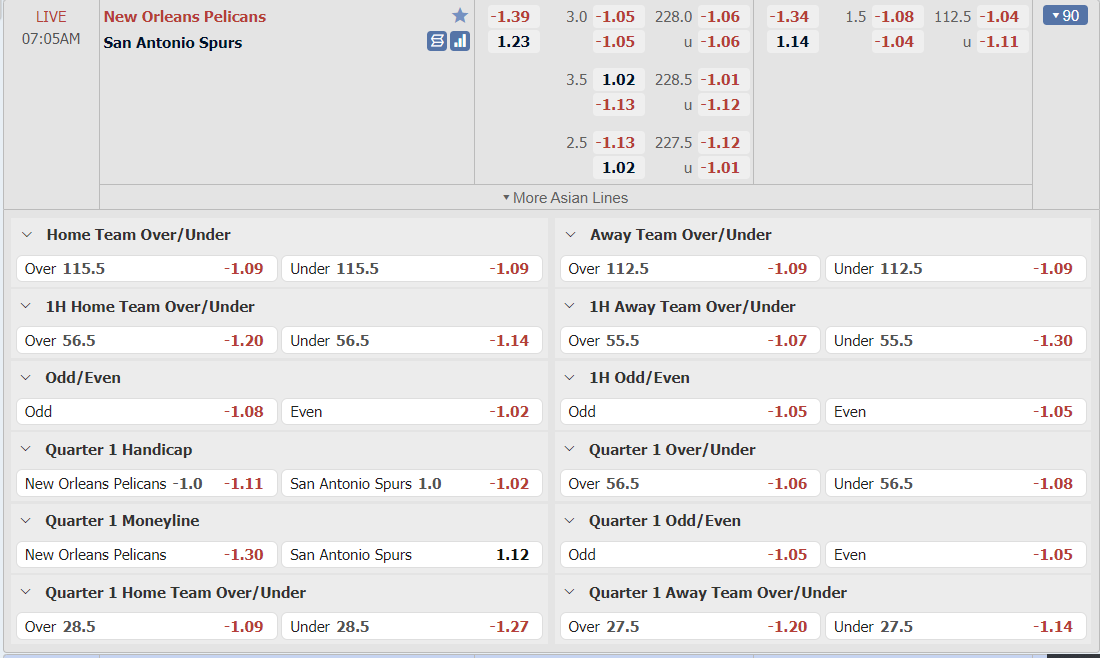1100x658 pixels.
Task: Bet San Antonio Spurs 1.0 Quarter 1 handicap
Action: (412, 484)
